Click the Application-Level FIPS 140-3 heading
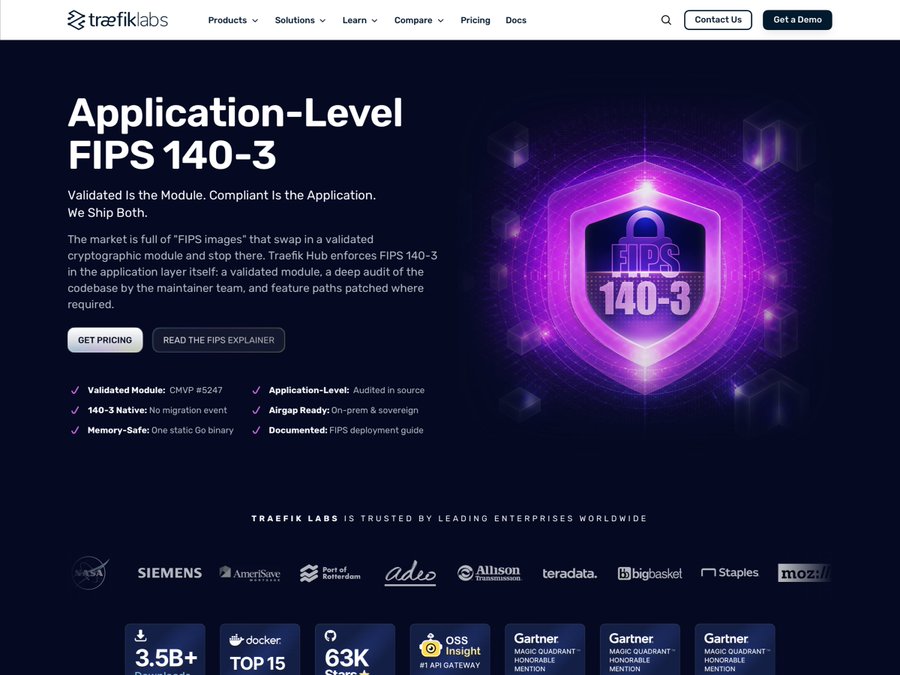 tap(235, 134)
